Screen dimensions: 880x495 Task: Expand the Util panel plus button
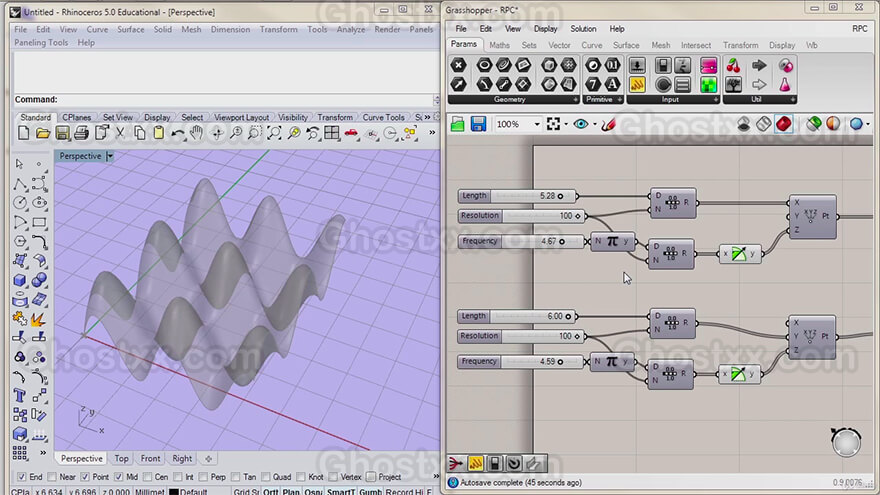click(x=792, y=99)
